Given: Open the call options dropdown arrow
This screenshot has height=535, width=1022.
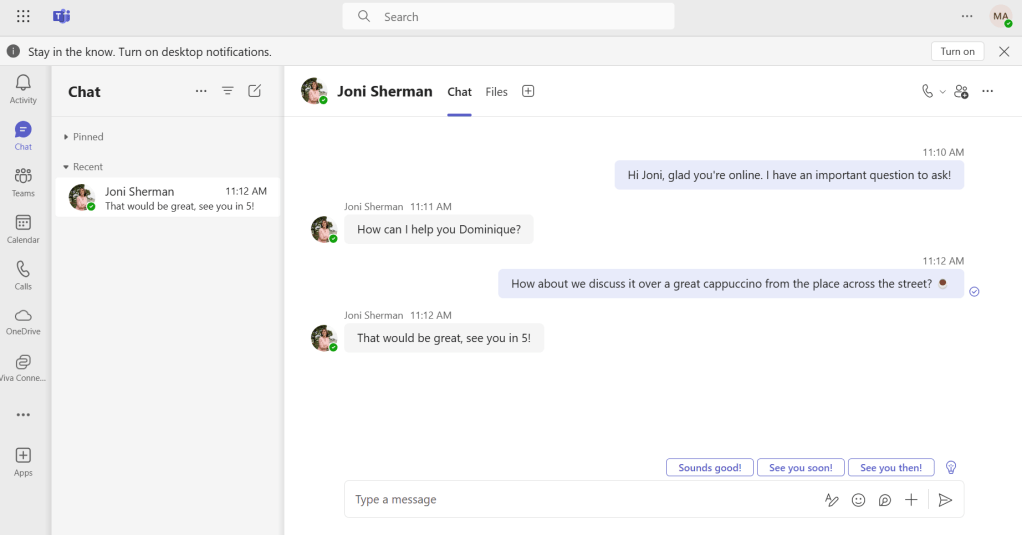Looking at the screenshot, I should coord(942,92).
